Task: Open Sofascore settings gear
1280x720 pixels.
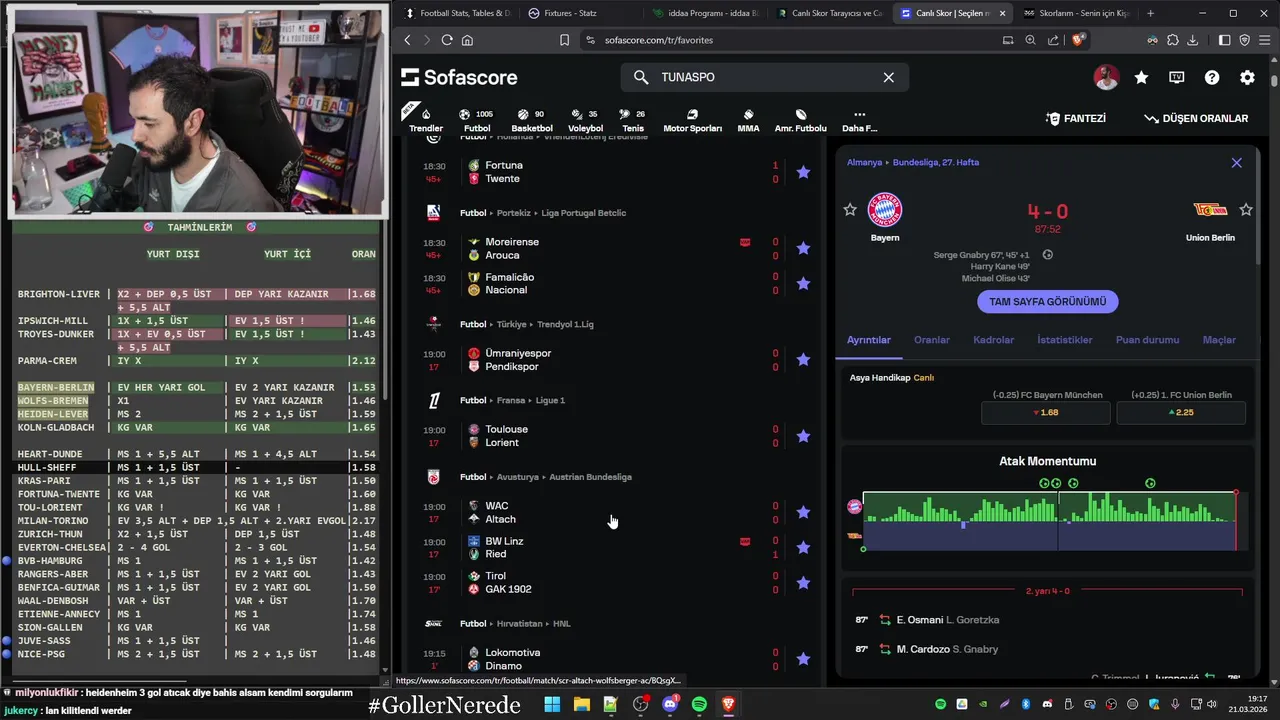Action: (x=1247, y=77)
